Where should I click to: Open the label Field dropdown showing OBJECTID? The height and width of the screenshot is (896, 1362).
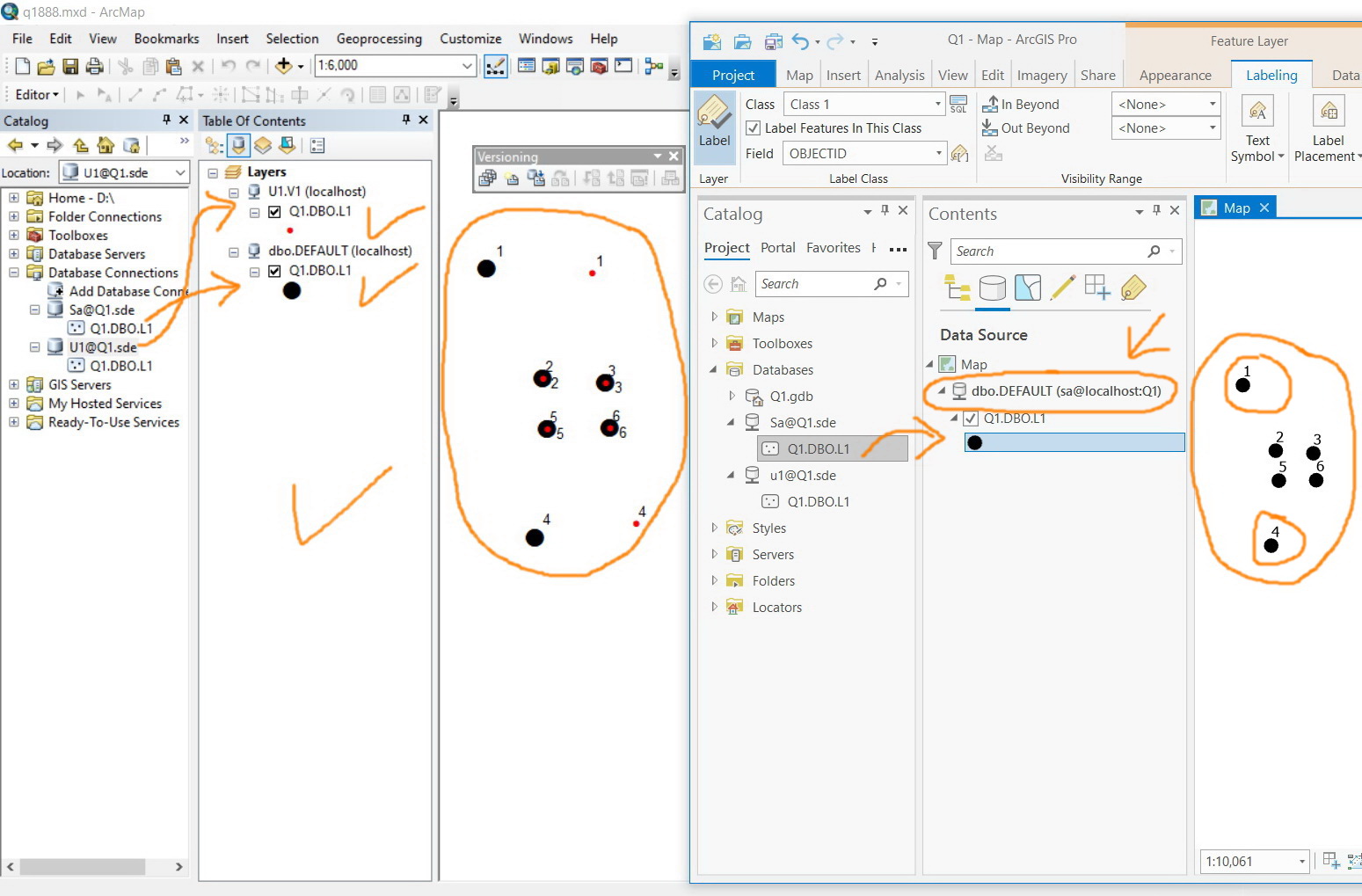[x=937, y=154]
